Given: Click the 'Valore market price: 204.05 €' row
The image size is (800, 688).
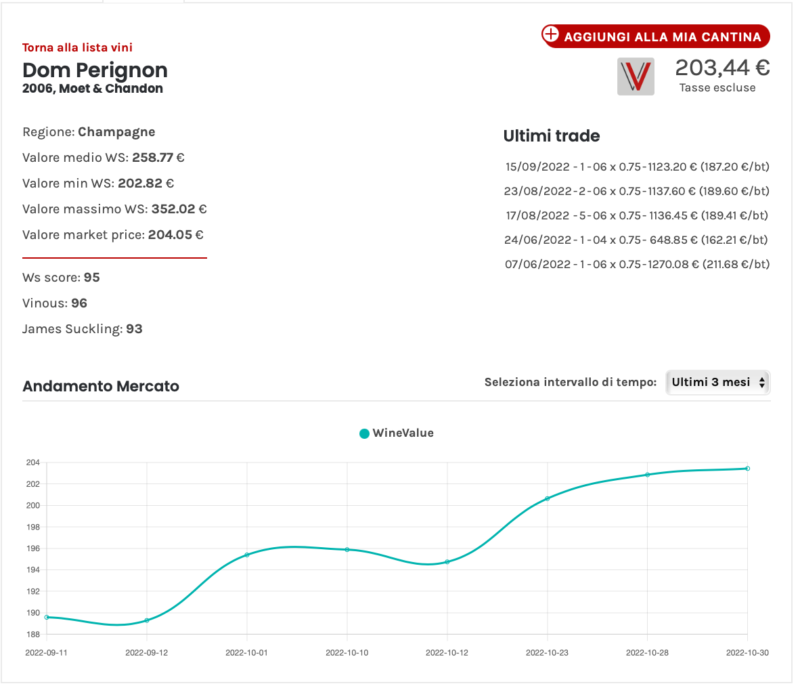Looking at the screenshot, I should click(x=113, y=235).
